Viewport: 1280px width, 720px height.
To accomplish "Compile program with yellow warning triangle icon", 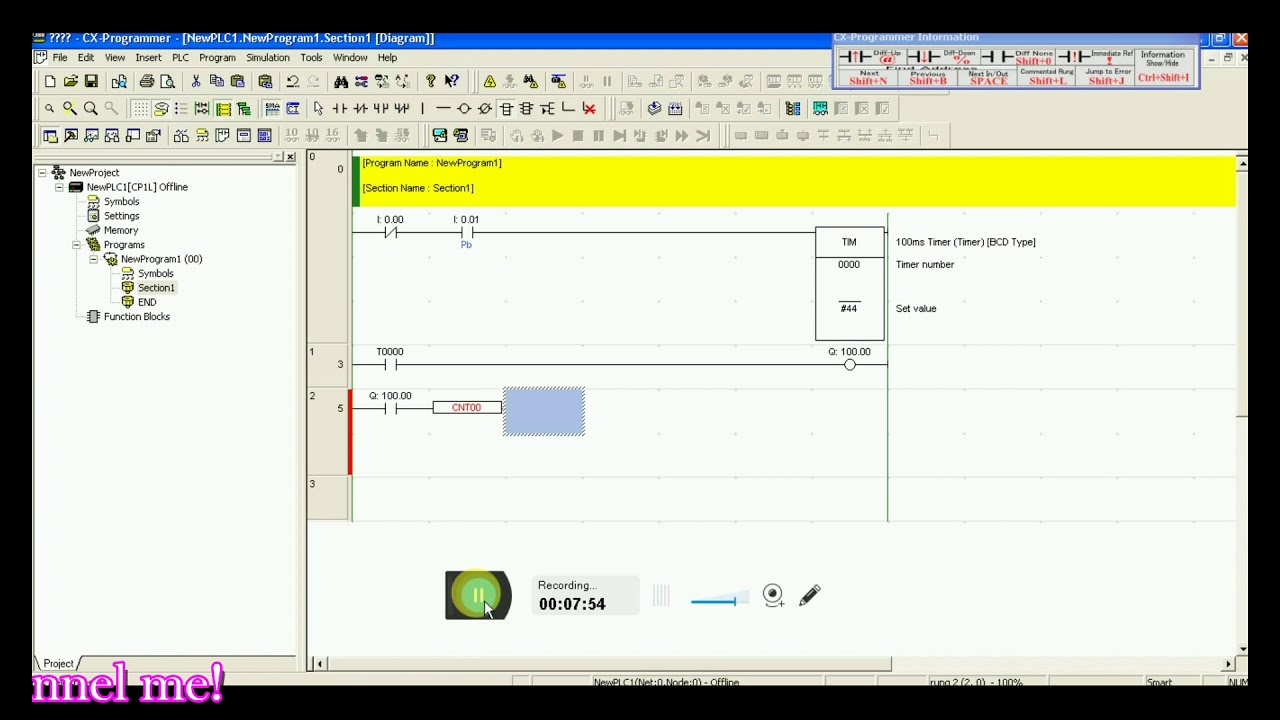I will click(x=489, y=81).
